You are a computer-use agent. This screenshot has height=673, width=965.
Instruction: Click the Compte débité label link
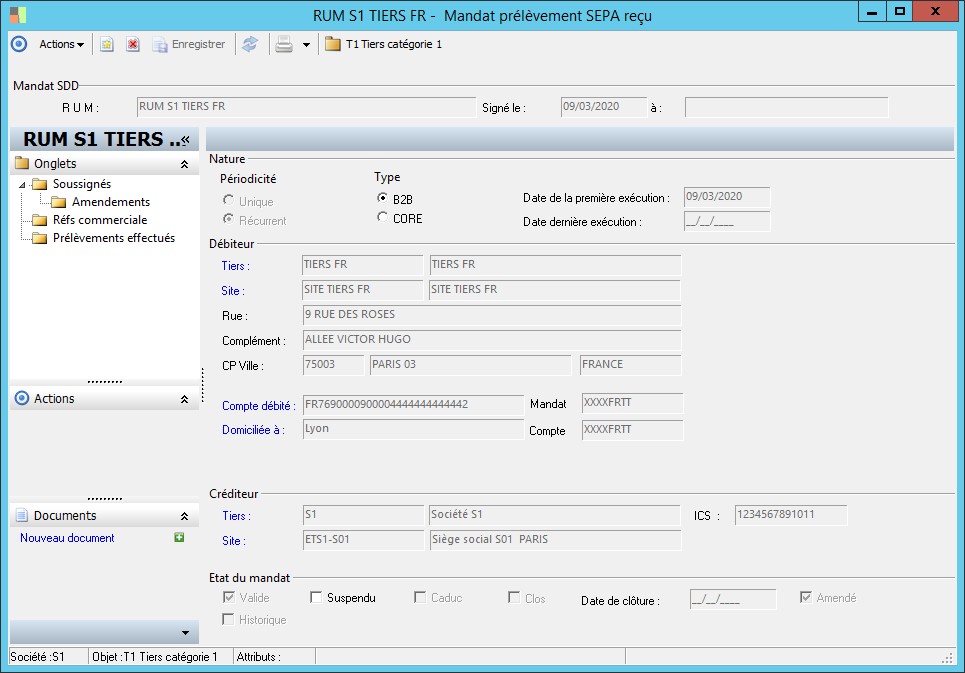258,406
